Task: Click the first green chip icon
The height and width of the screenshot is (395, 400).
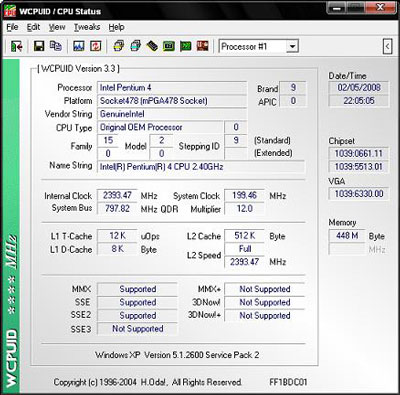Action: click(x=169, y=46)
